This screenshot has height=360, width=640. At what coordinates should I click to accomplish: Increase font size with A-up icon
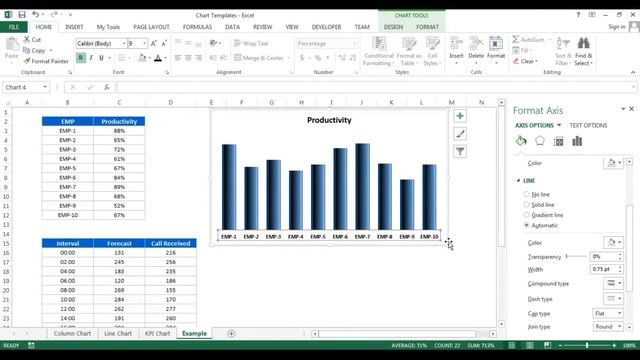(153, 43)
